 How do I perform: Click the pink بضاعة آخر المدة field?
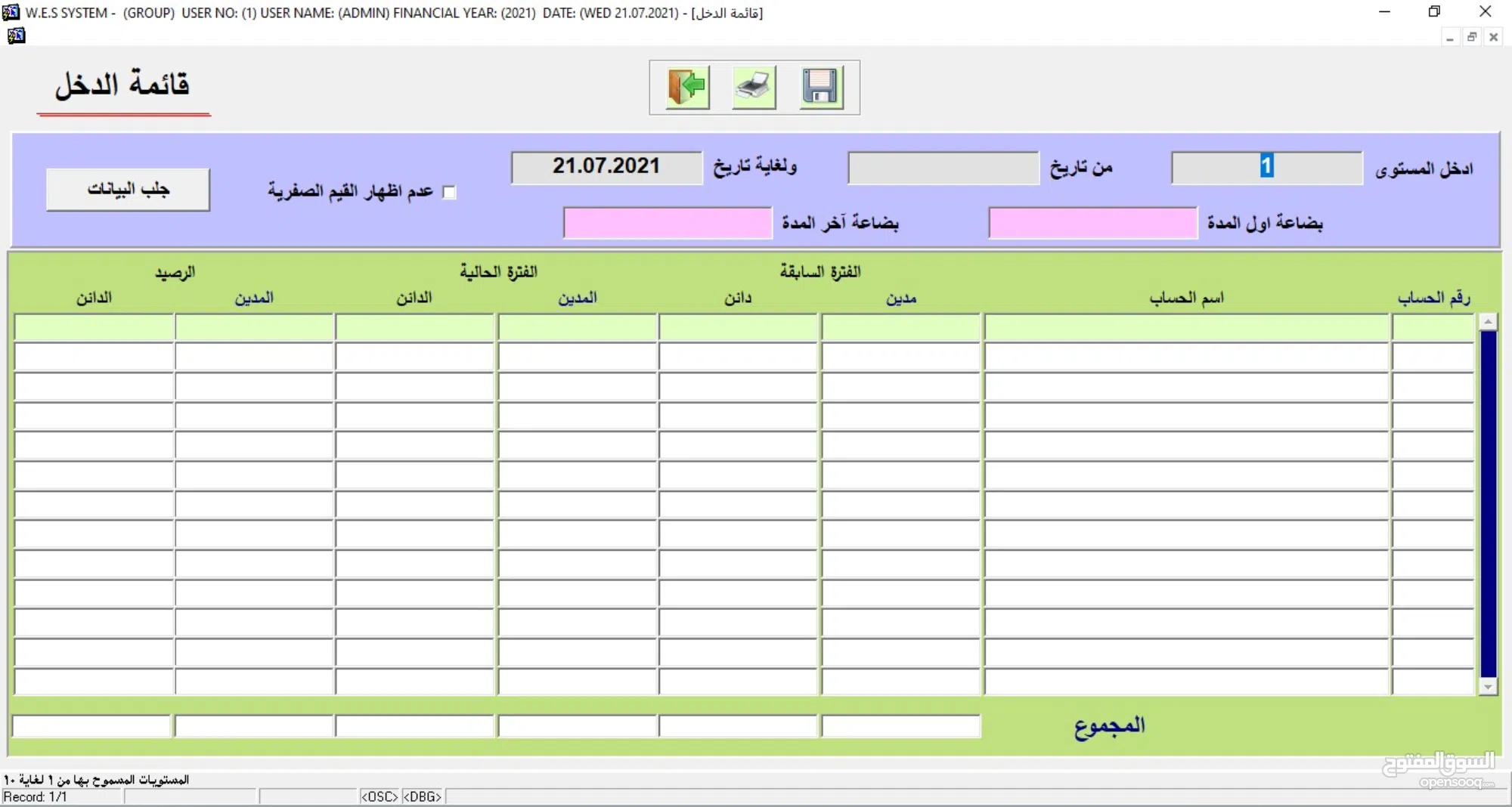(x=666, y=221)
